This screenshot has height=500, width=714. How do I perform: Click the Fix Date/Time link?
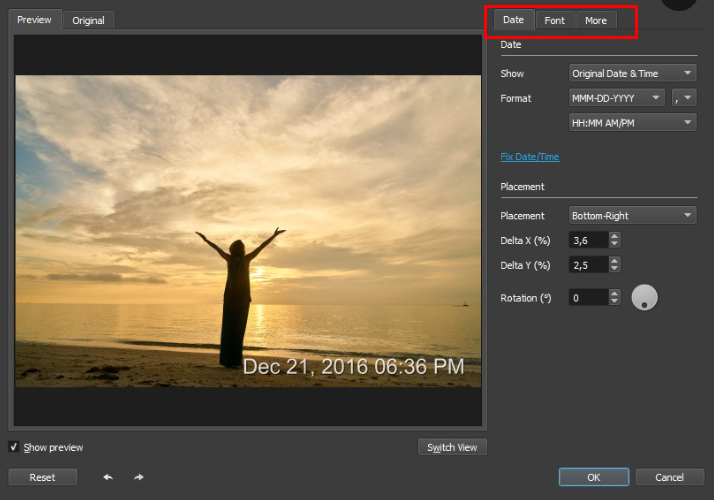[530, 157]
